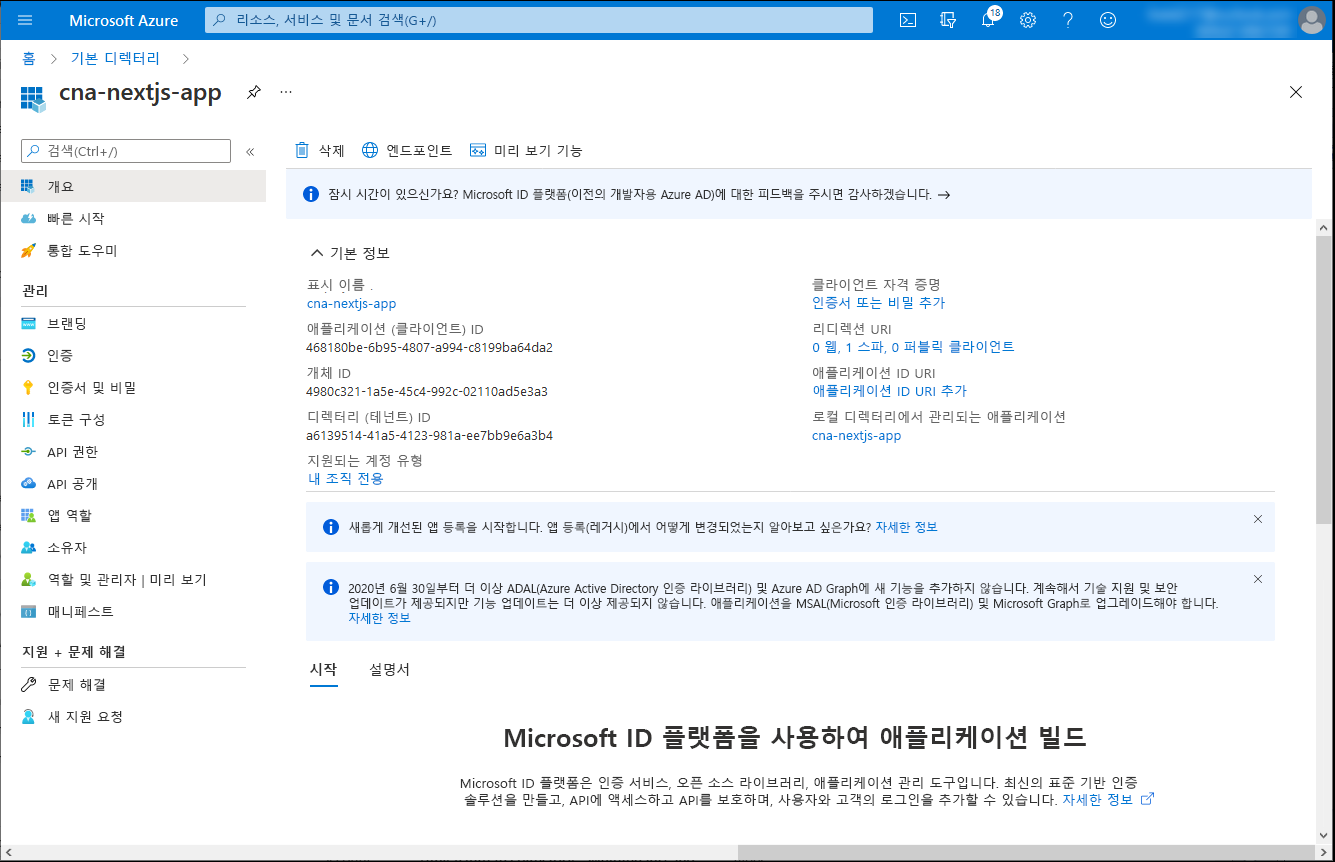Select the application (client) ID value

tap(429, 347)
